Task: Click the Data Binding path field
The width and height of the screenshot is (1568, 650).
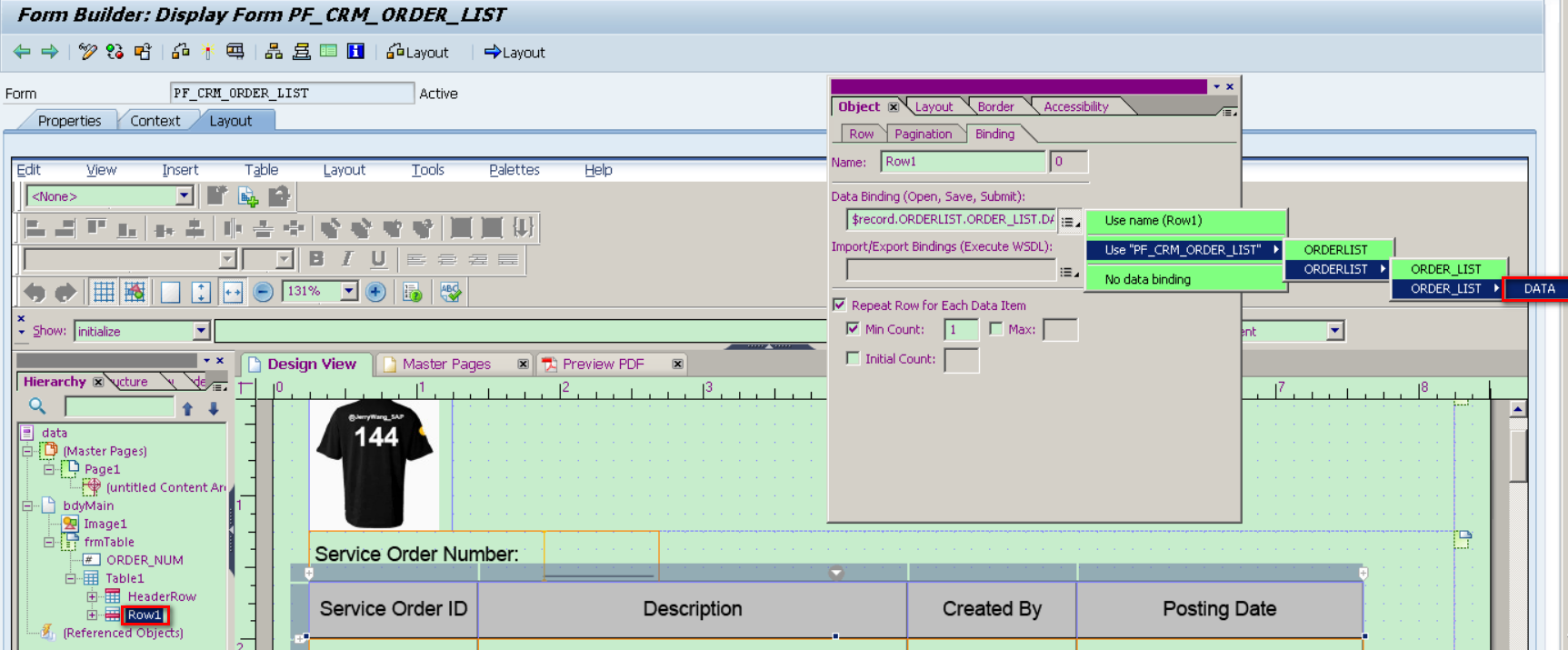Action: click(952, 219)
